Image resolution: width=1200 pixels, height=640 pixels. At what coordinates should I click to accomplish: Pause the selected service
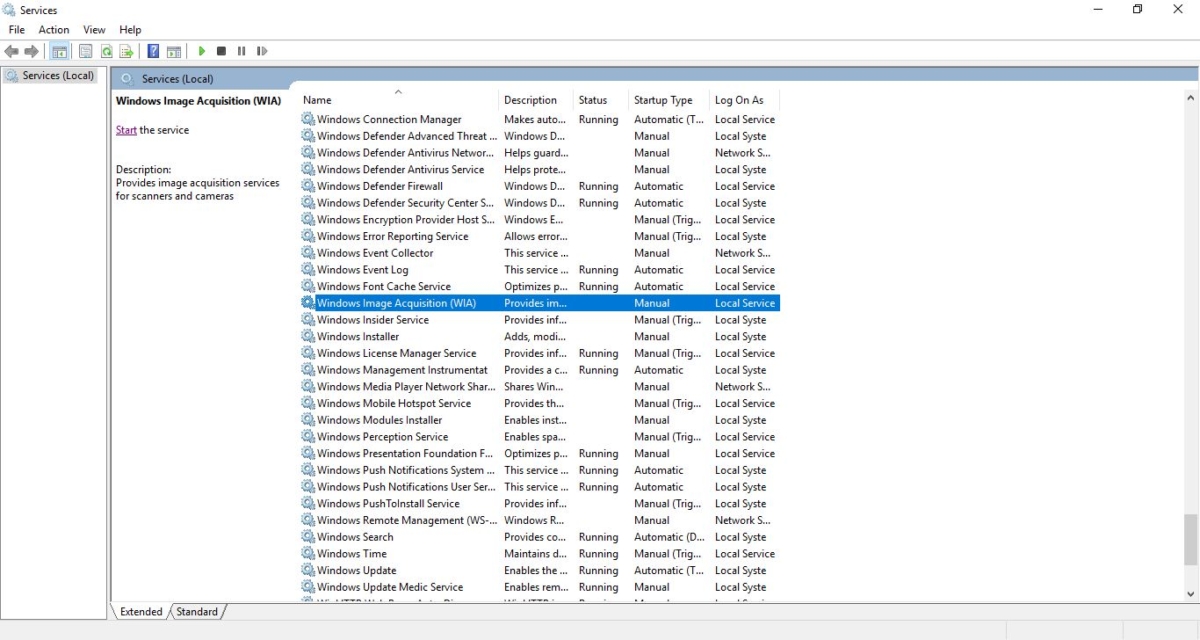click(241, 51)
